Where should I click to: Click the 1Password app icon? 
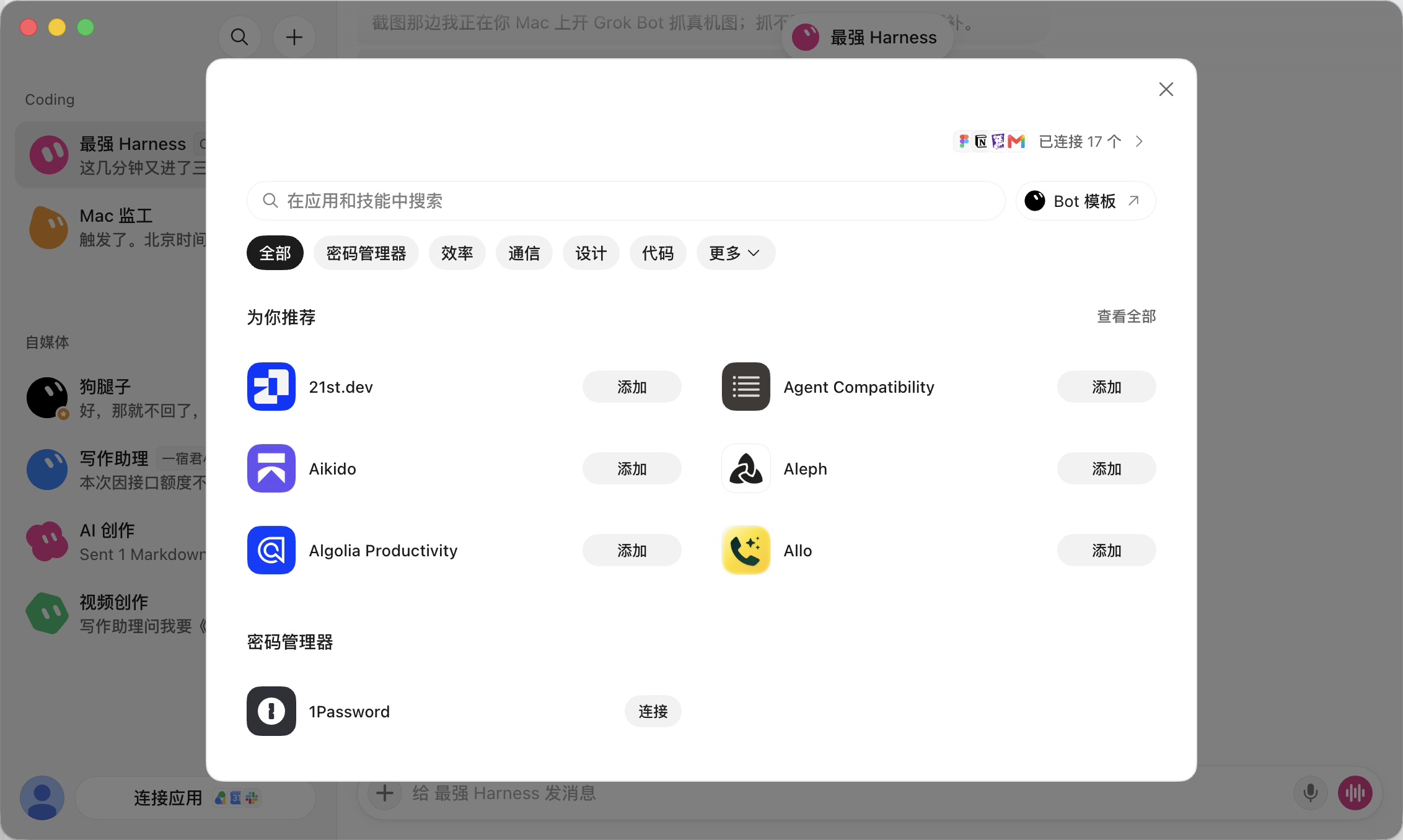271,711
